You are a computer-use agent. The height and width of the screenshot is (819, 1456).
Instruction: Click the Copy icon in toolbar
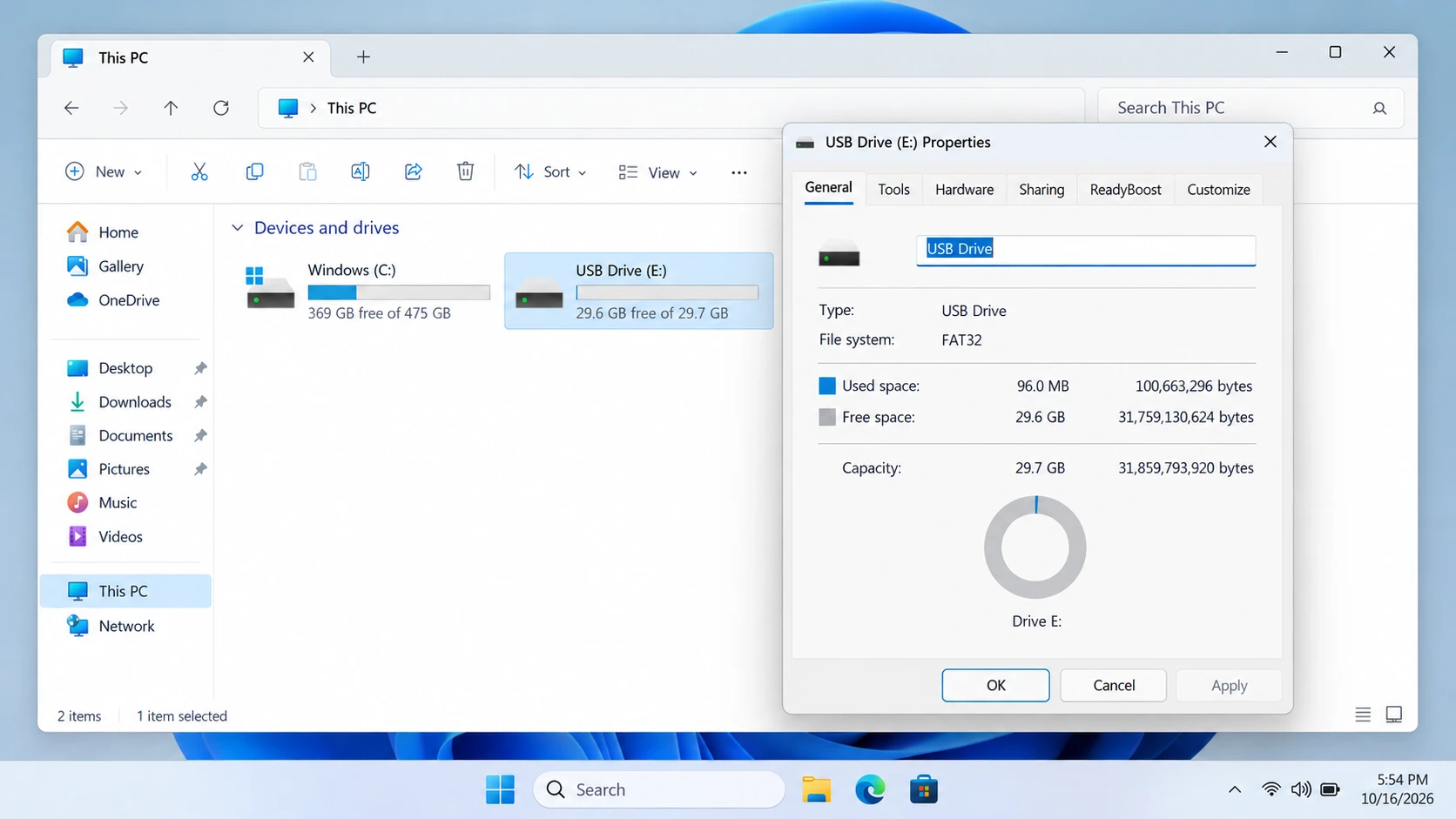254,171
